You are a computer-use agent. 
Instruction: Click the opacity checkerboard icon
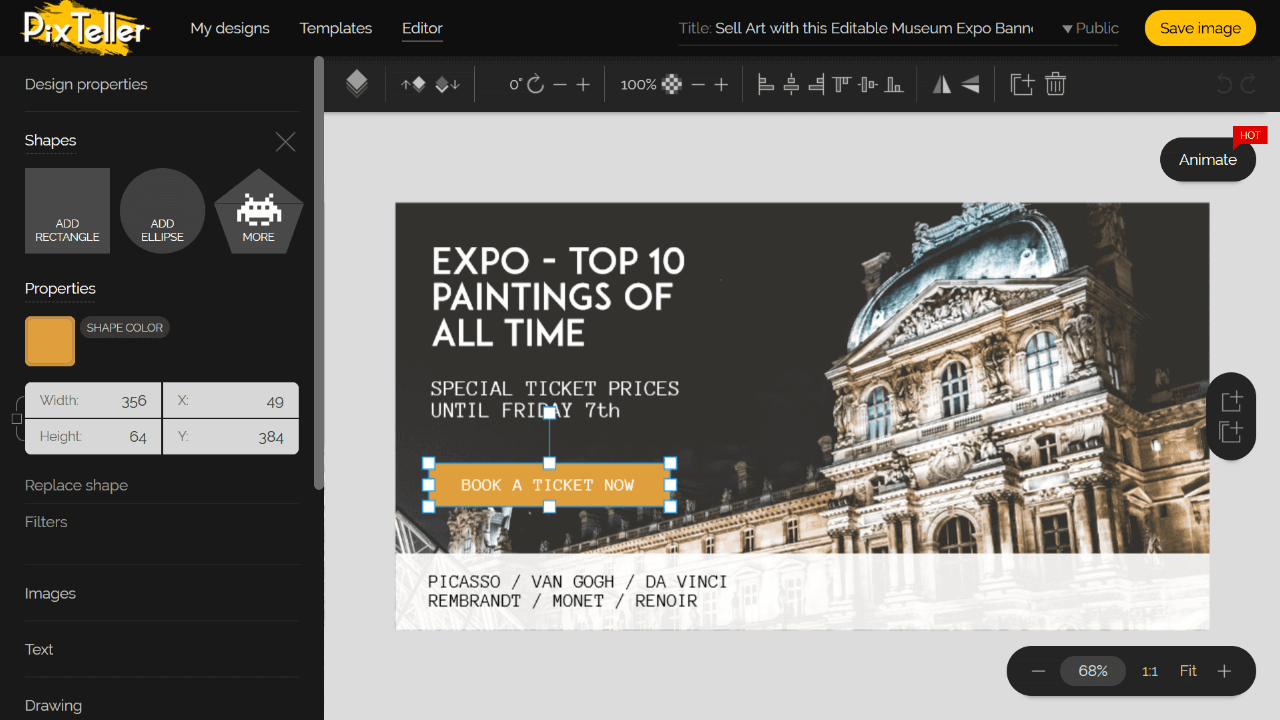click(672, 84)
